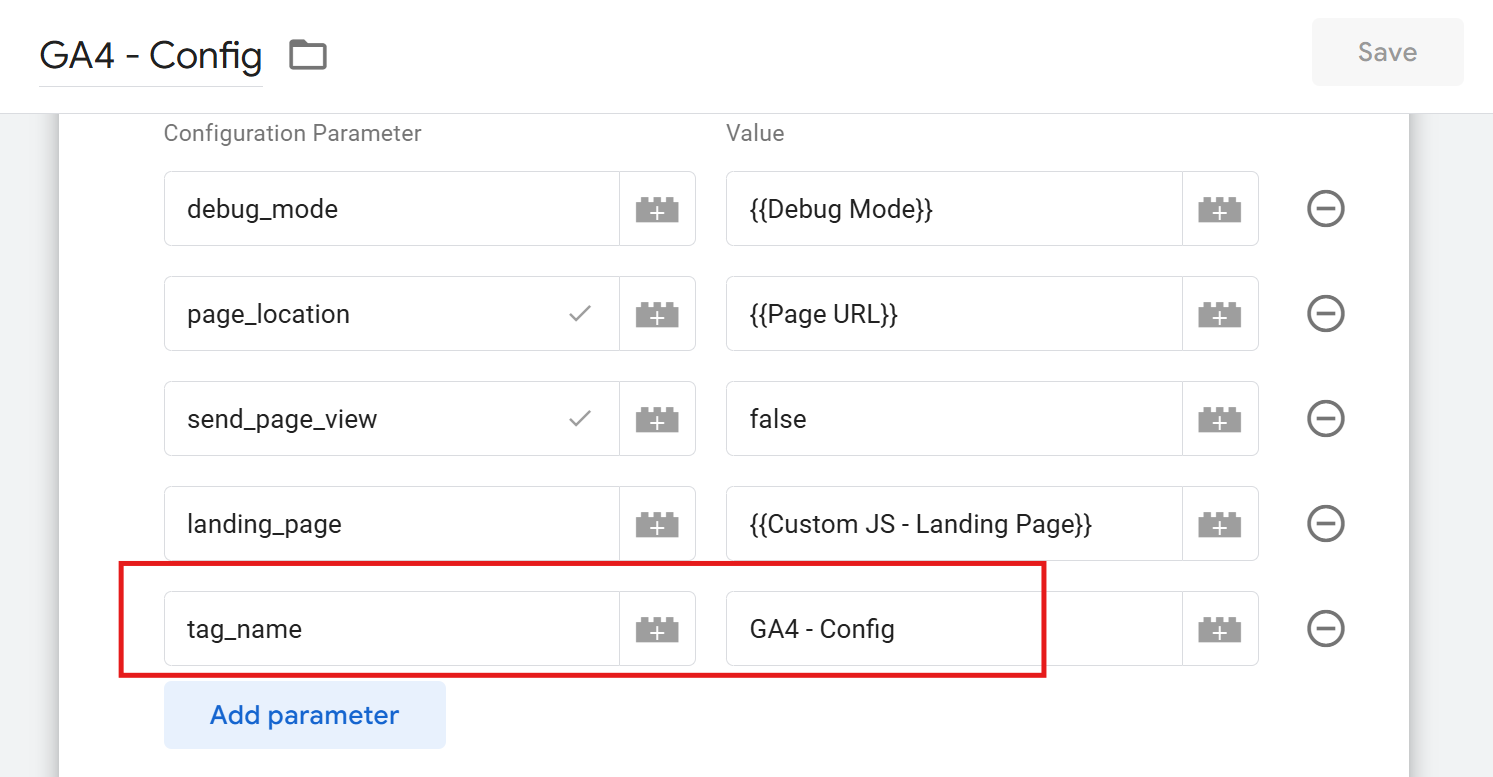
Task: Open variable picker for the false value
Action: (1220, 419)
